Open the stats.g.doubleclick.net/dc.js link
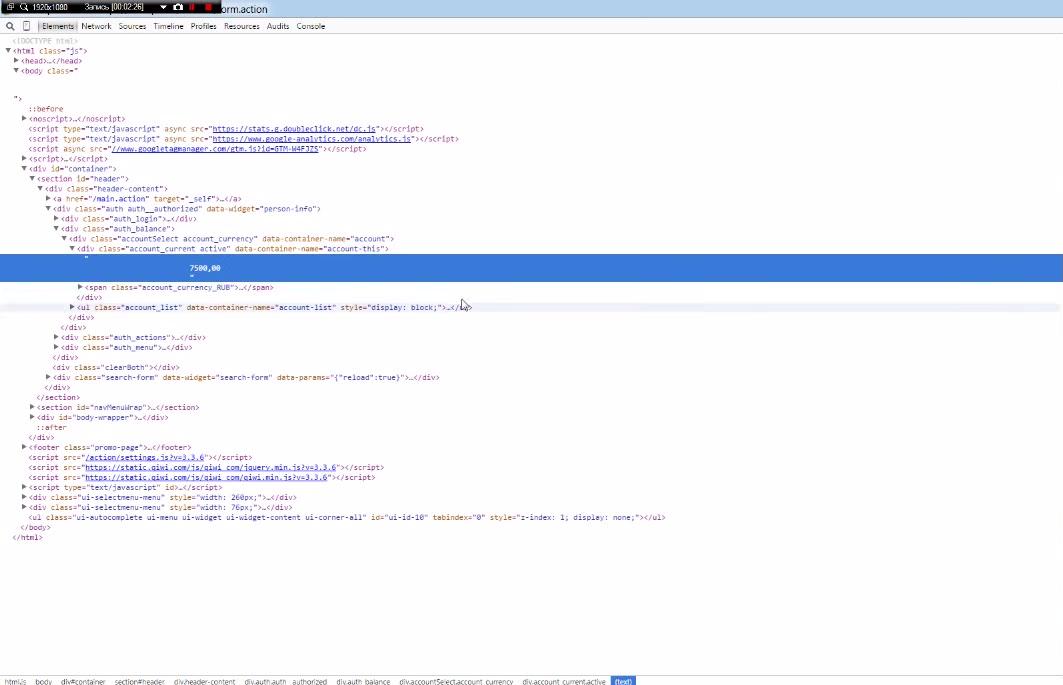 [294, 129]
